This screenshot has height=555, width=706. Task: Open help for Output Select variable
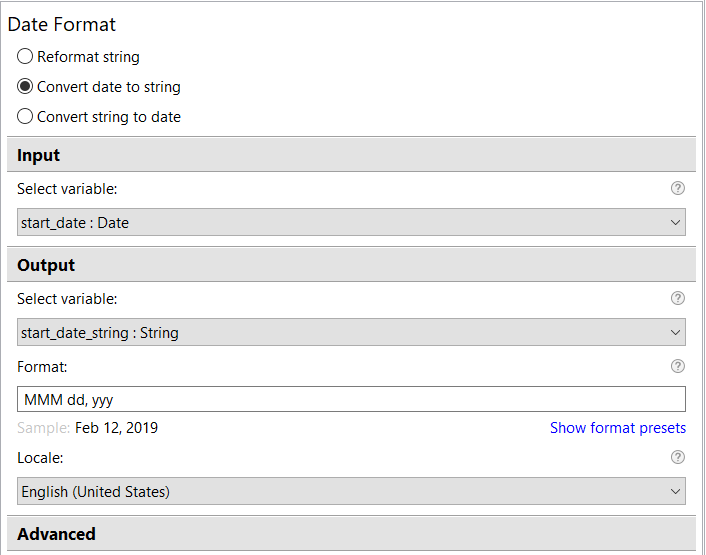tap(678, 298)
